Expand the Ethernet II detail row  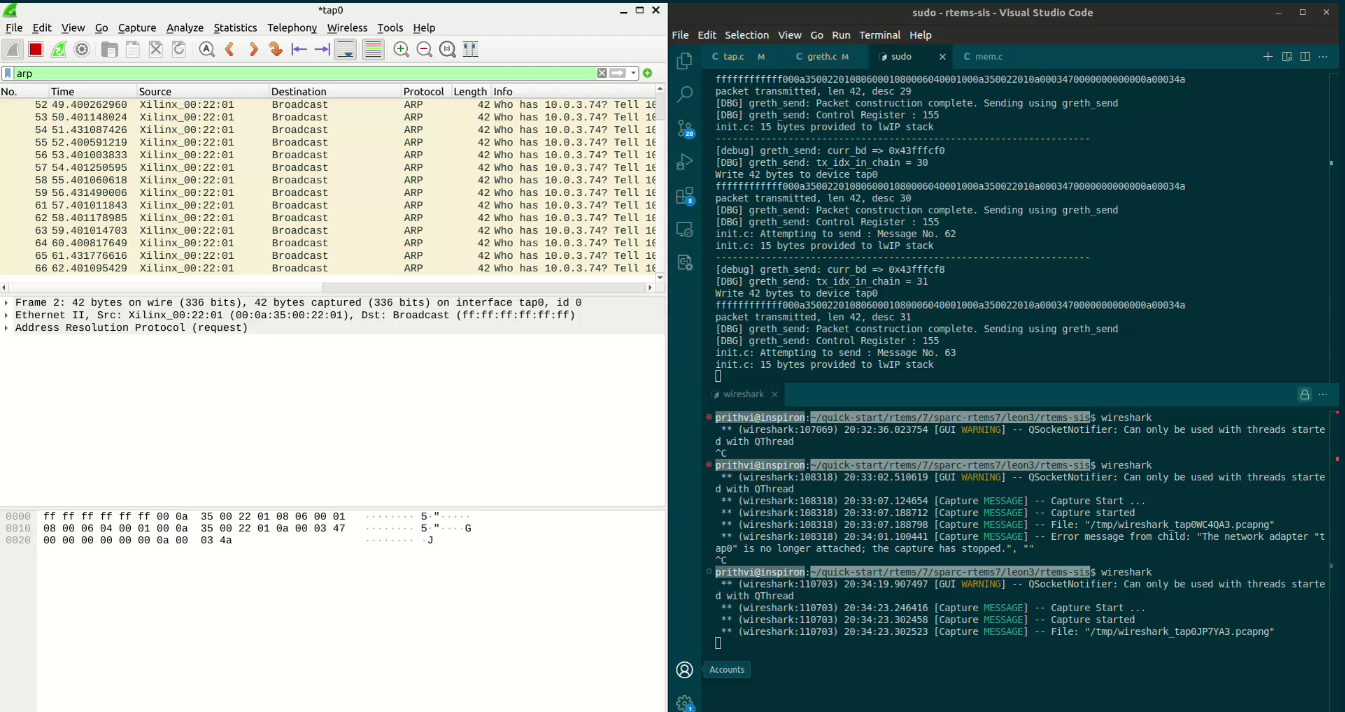point(8,315)
